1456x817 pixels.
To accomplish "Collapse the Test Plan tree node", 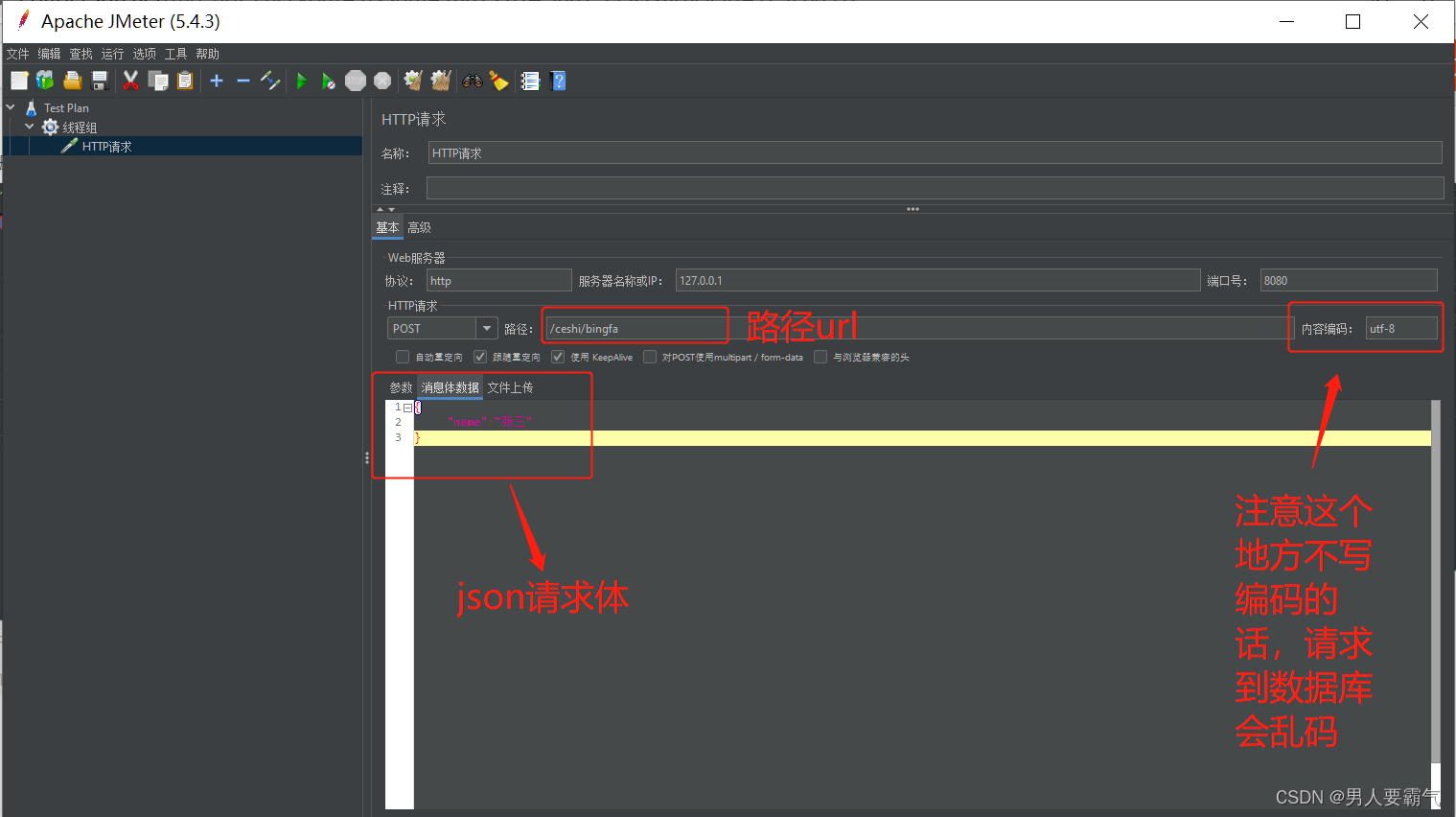I will (11, 107).
